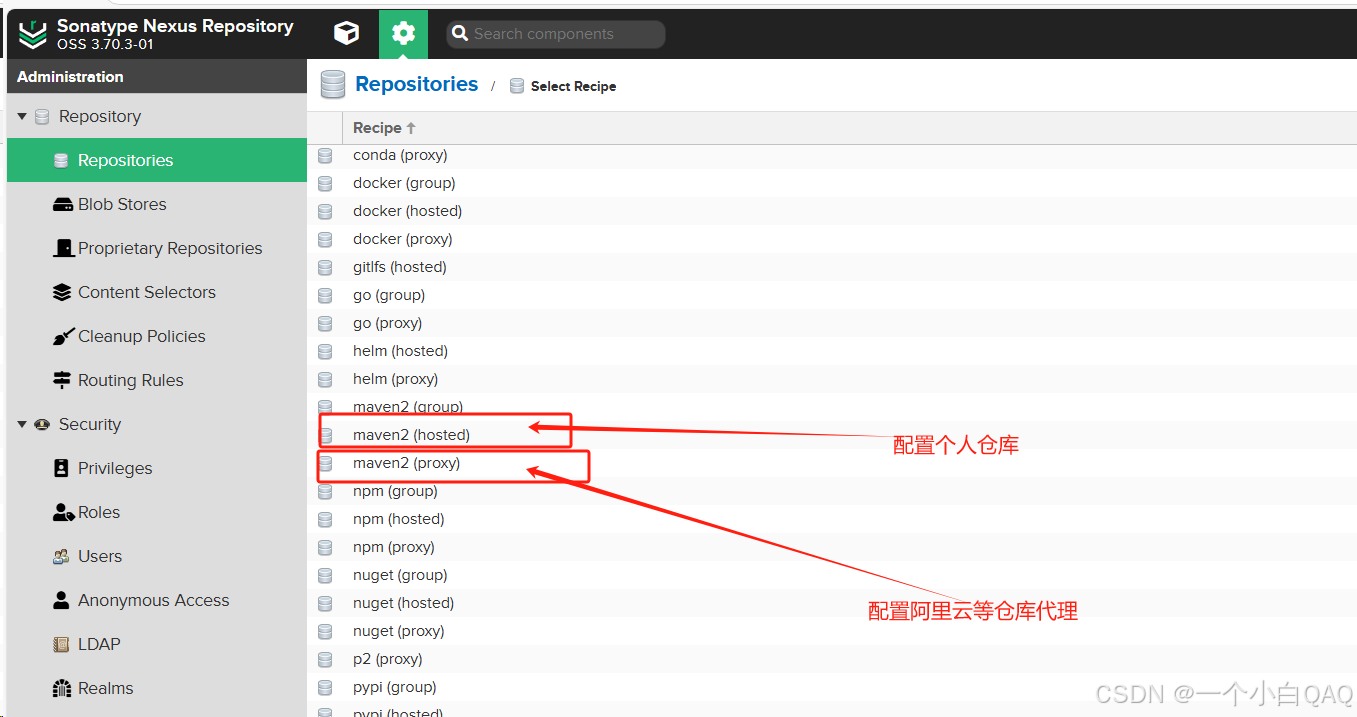Select the nuget (proxy) recipe
This screenshot has height=717, width=1357.
point(832,631)
